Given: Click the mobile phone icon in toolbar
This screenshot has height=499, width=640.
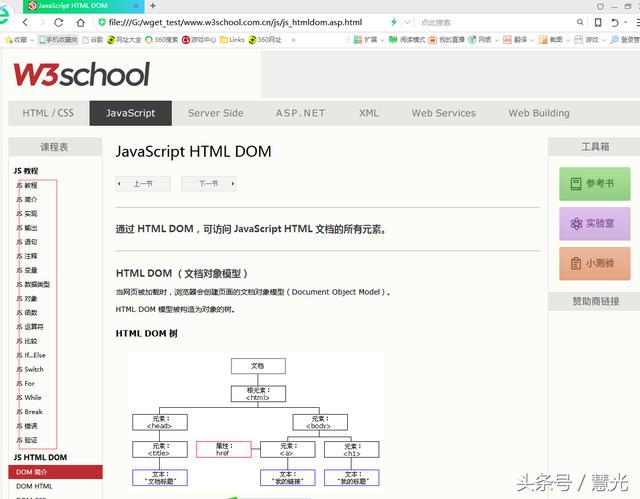Looking at the screenshot, I should pyautogui.click(x=598, y=22).
